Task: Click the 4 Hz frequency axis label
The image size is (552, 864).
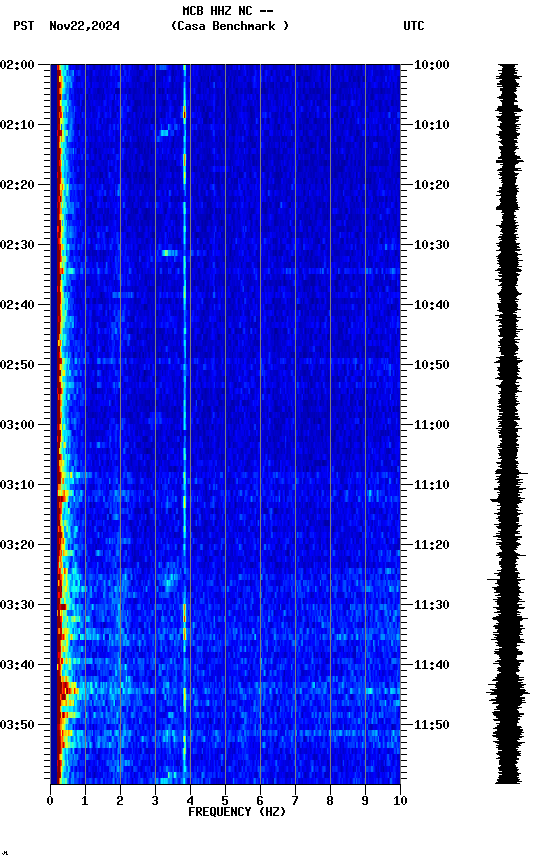Action: (x=190, y=801)
